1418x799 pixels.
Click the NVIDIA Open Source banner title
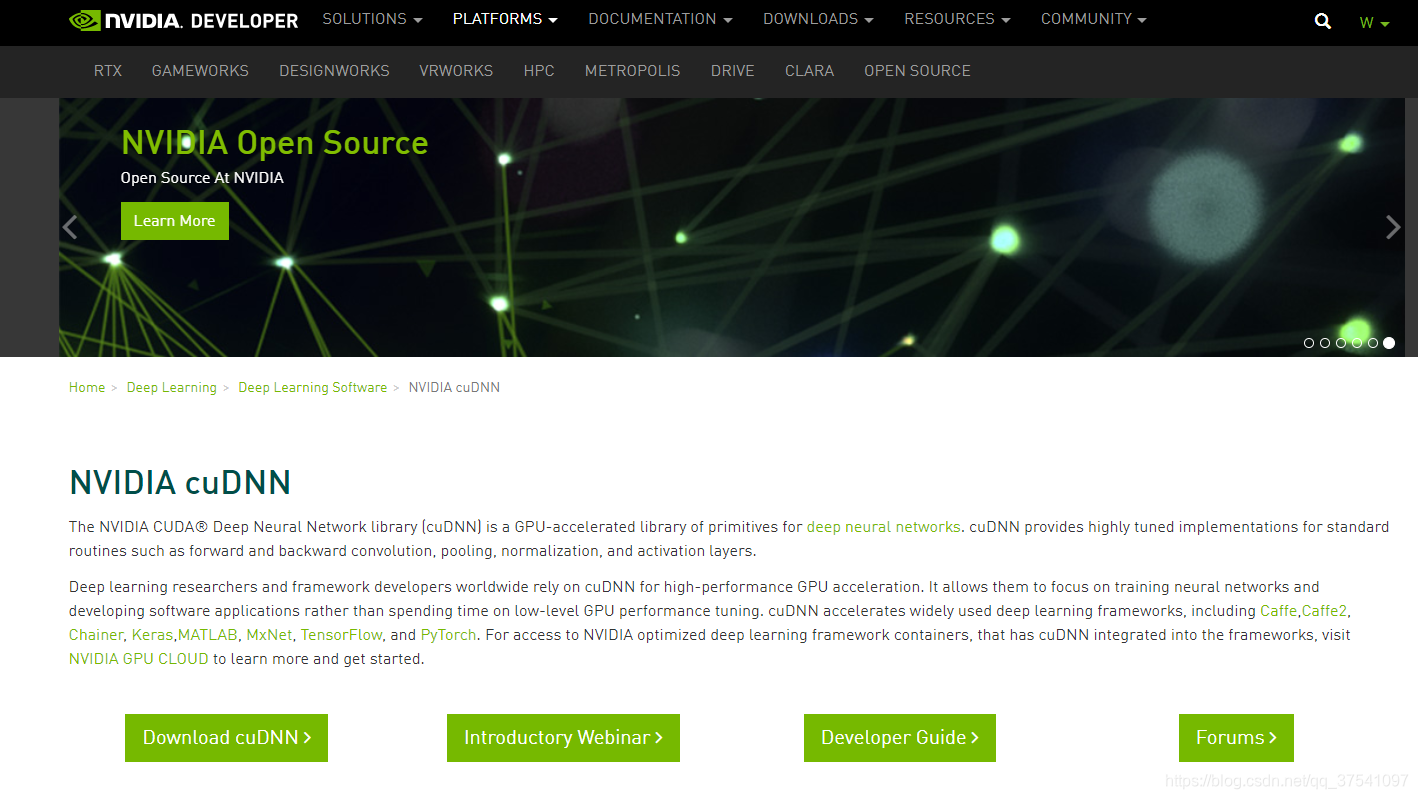click(275, 143)
